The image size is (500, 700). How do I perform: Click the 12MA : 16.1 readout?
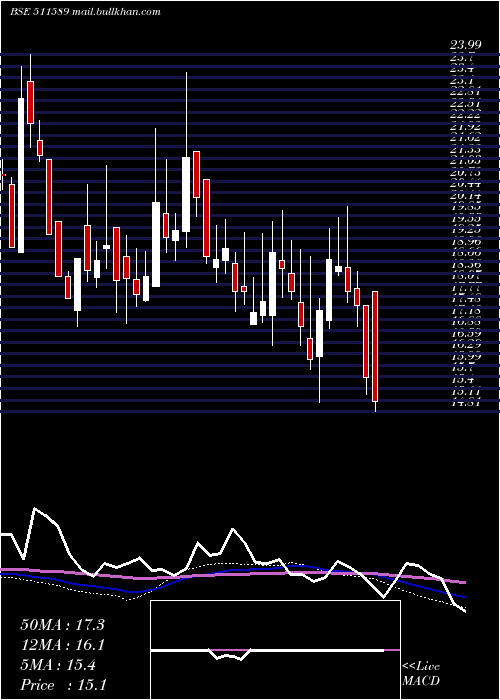(62, 645)
